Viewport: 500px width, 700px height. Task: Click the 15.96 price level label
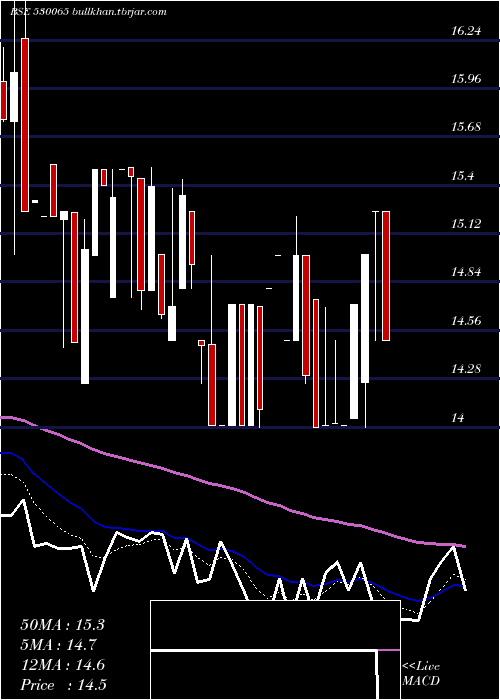click(466, 79)
